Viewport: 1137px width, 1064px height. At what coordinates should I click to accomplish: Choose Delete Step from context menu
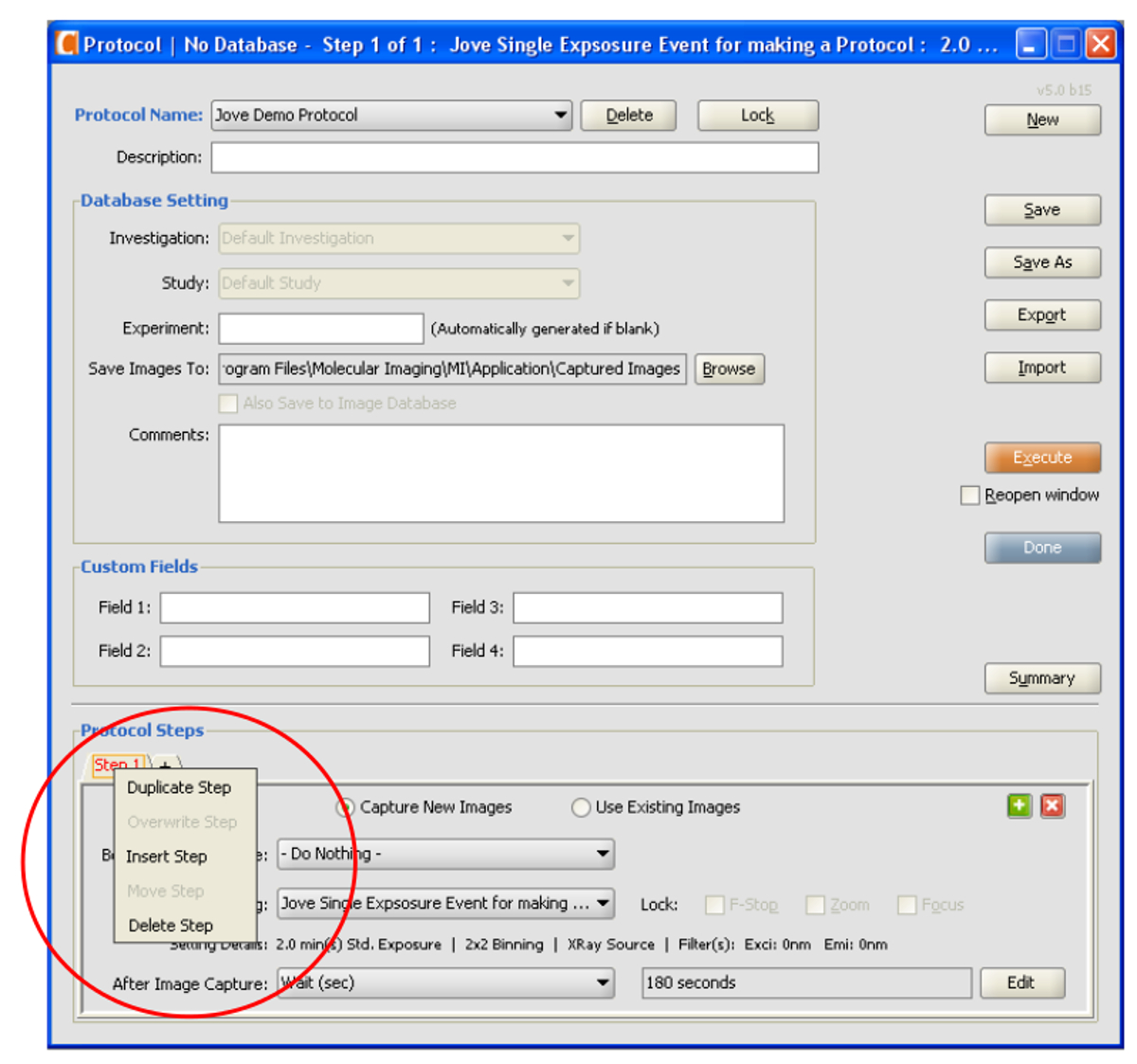click(186, 926)
